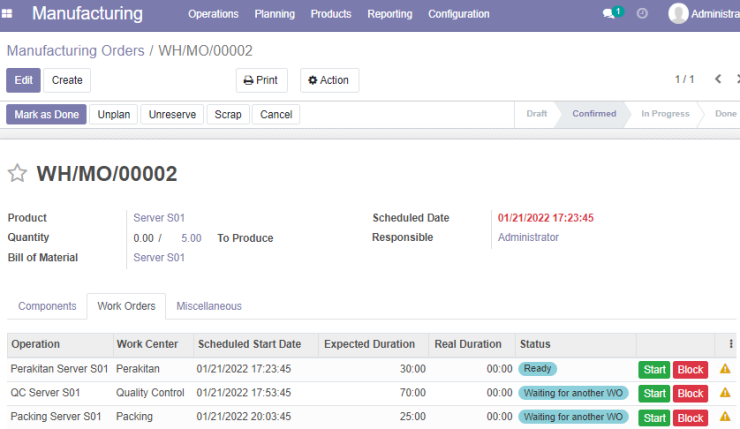Click Packing row Waiting for another WO badge

pos(573,417)
